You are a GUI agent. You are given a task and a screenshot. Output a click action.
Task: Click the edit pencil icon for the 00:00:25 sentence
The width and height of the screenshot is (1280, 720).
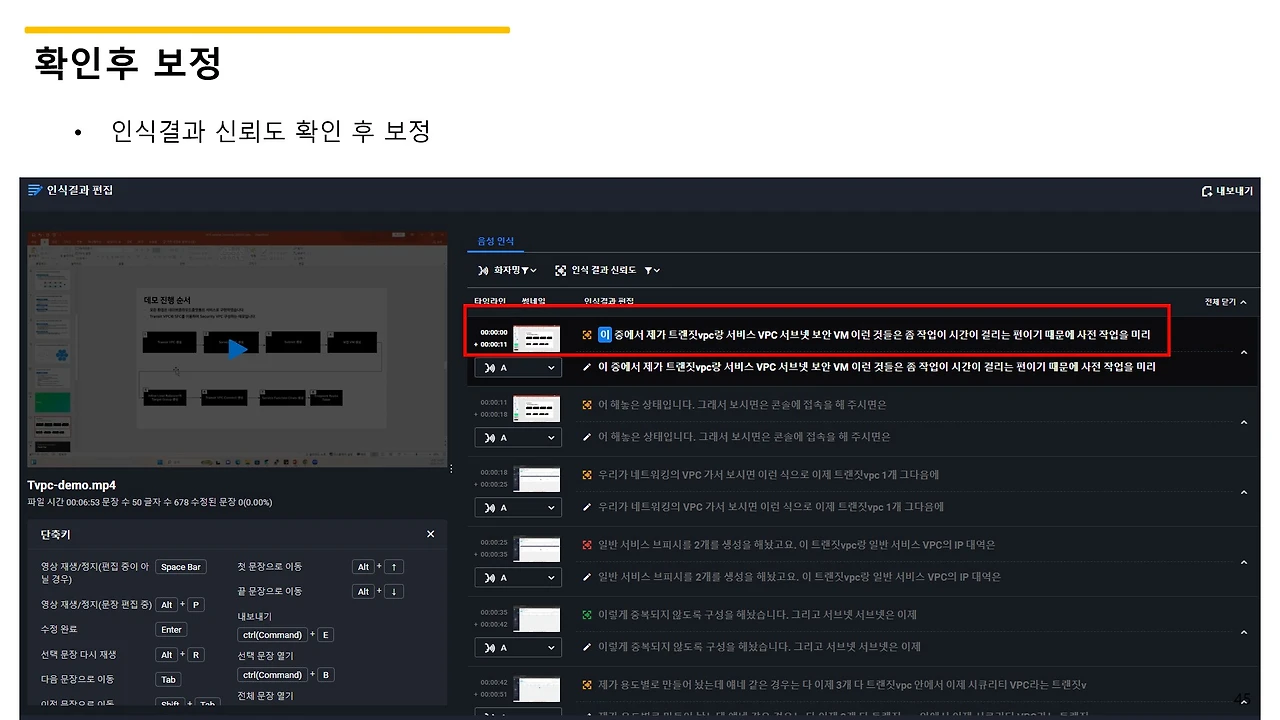point(588,576)
